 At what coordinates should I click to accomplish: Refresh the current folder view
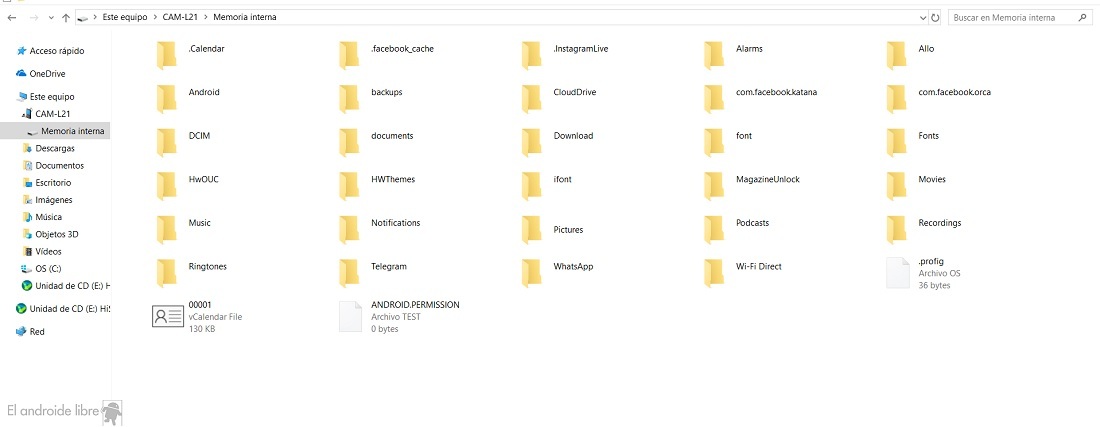(935, 18)
